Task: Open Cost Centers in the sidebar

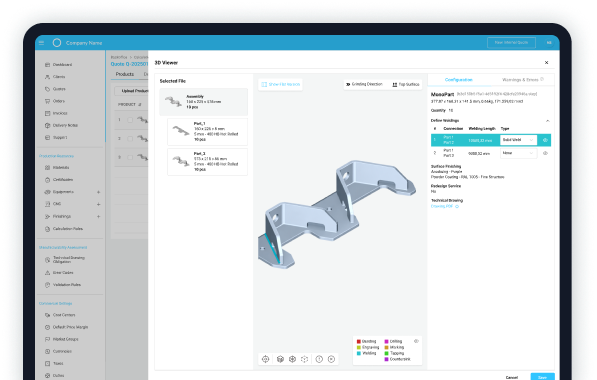Action: pyautogui.click(x=60, y=315)
